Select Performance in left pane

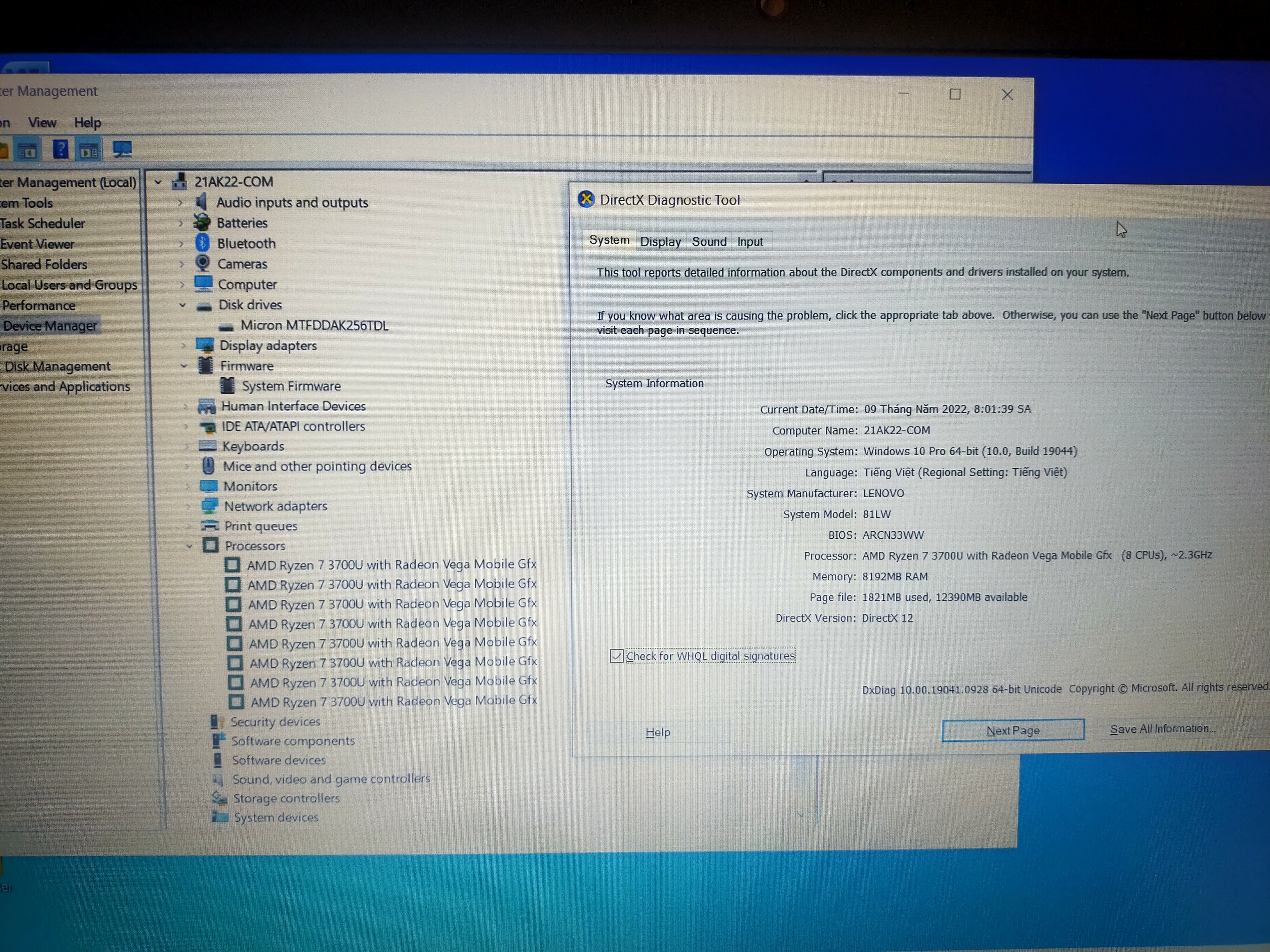pos(38,305)
